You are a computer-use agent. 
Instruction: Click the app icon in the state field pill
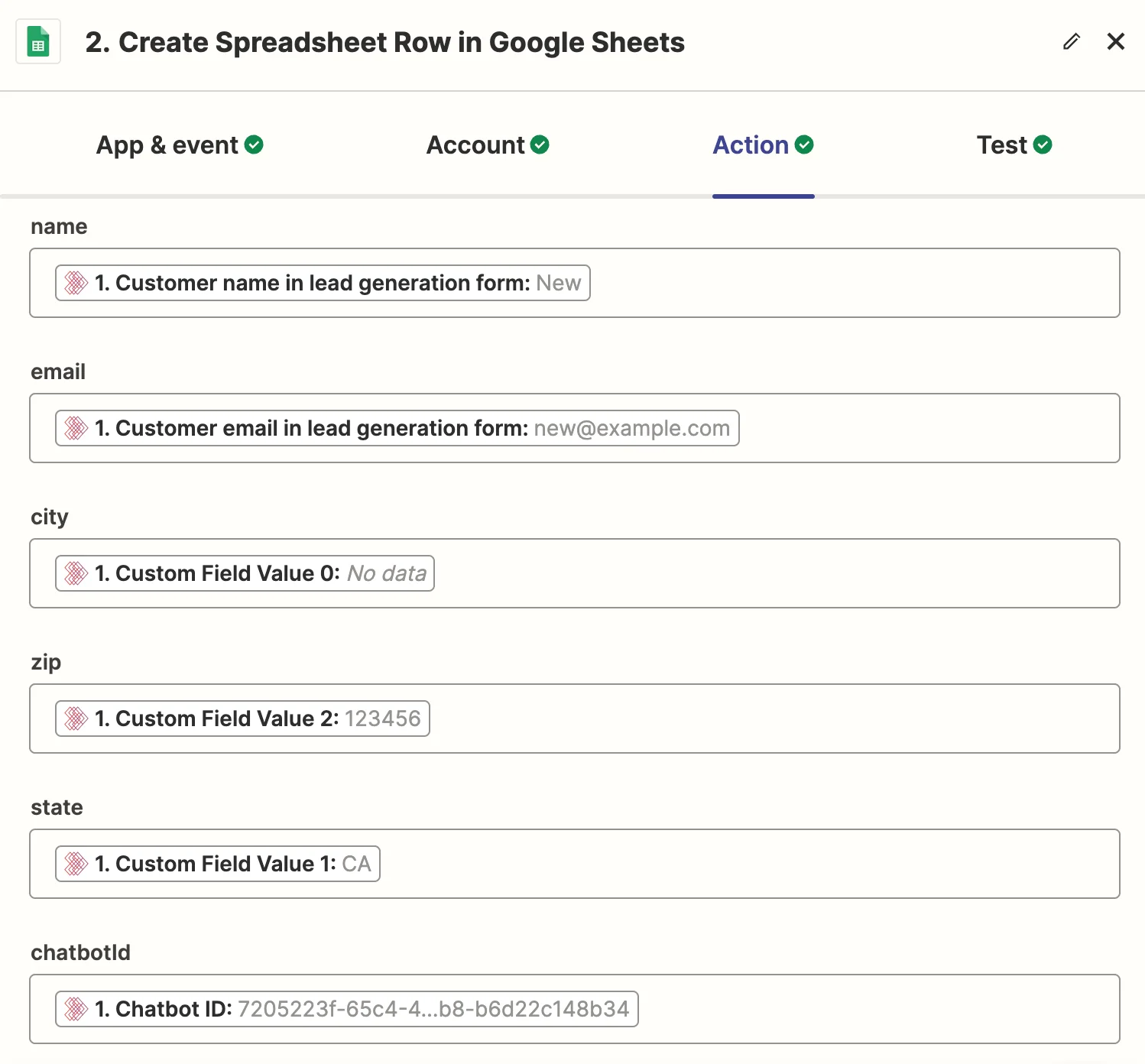click(x=76, y=864)
